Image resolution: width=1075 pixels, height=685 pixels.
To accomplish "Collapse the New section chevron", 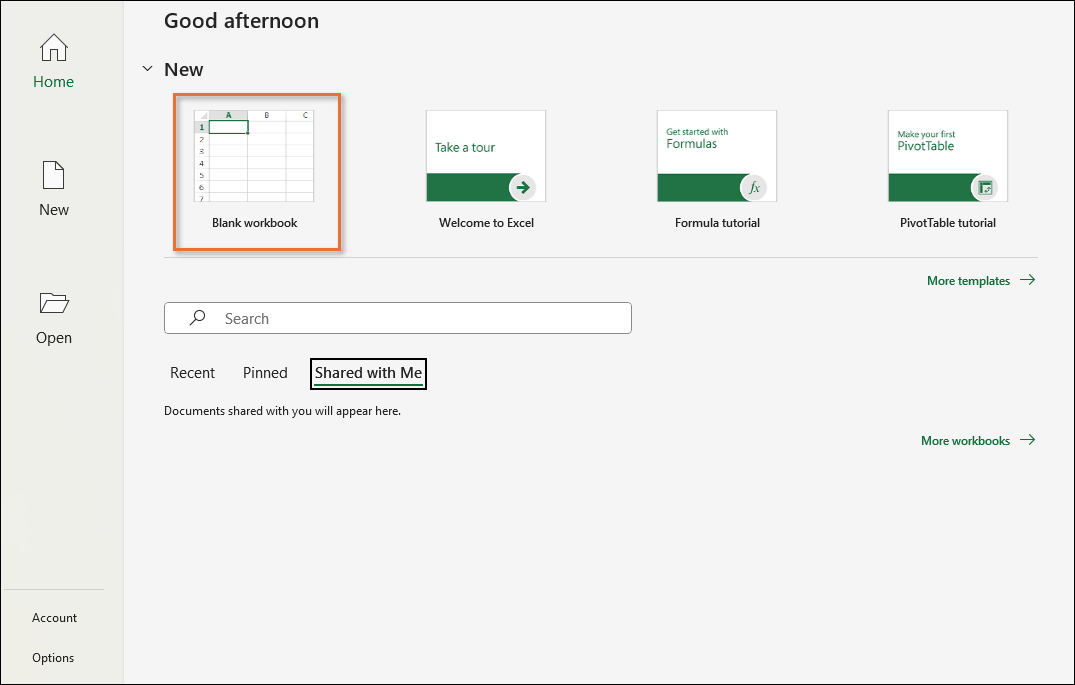I will tap(147, 69).
